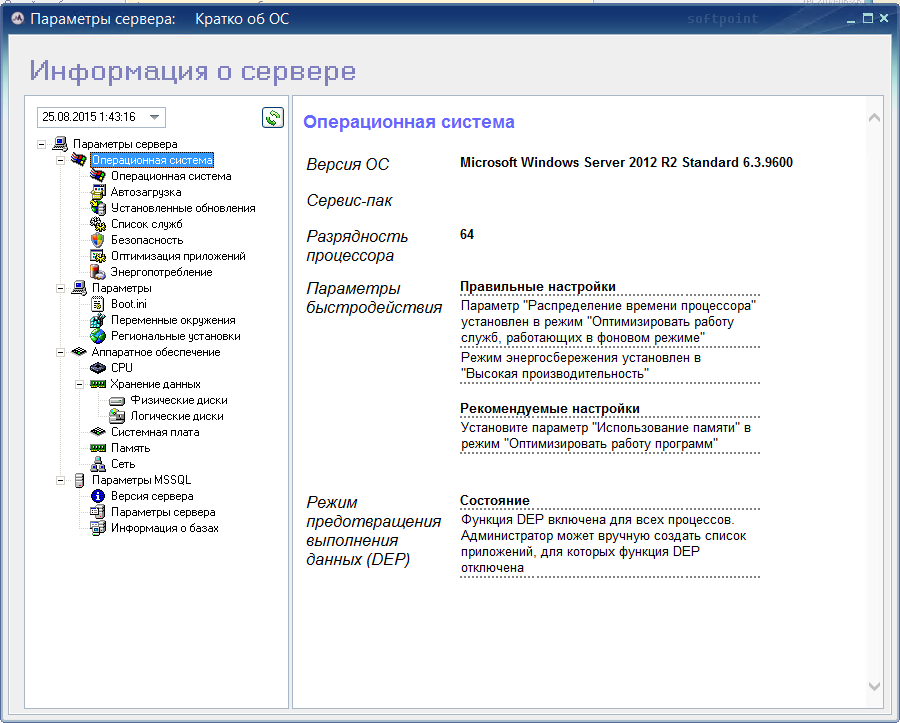This screenshot has height=723, width=900.
Task: Collapse the Параметры branch containing Boot.ini
Action: [x=60, y=288]
